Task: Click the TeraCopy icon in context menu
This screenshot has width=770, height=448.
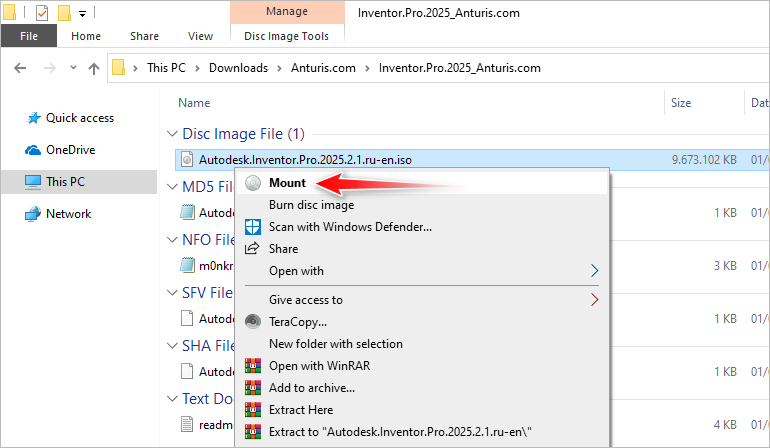Action: pyautogui.click(x=252, y=322)
